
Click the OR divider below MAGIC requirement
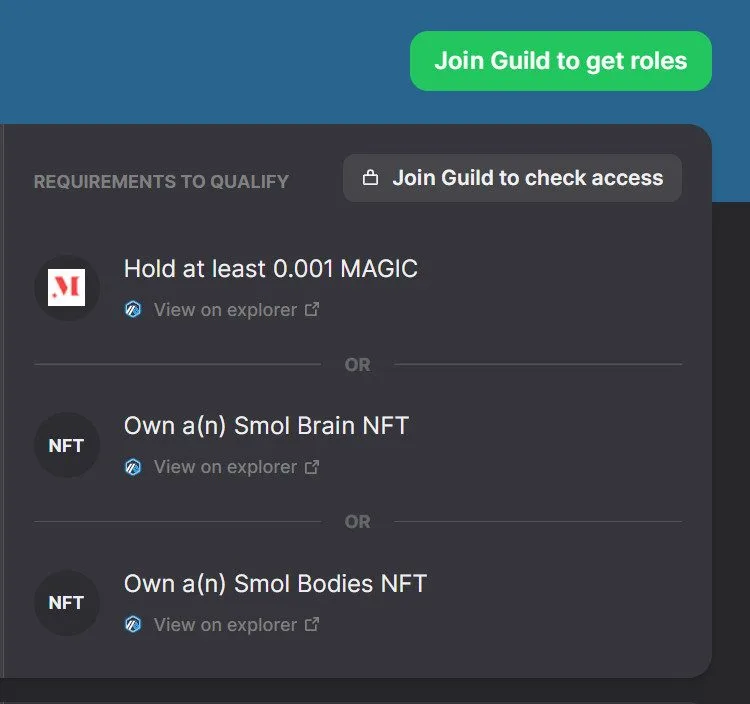point(358,365)
